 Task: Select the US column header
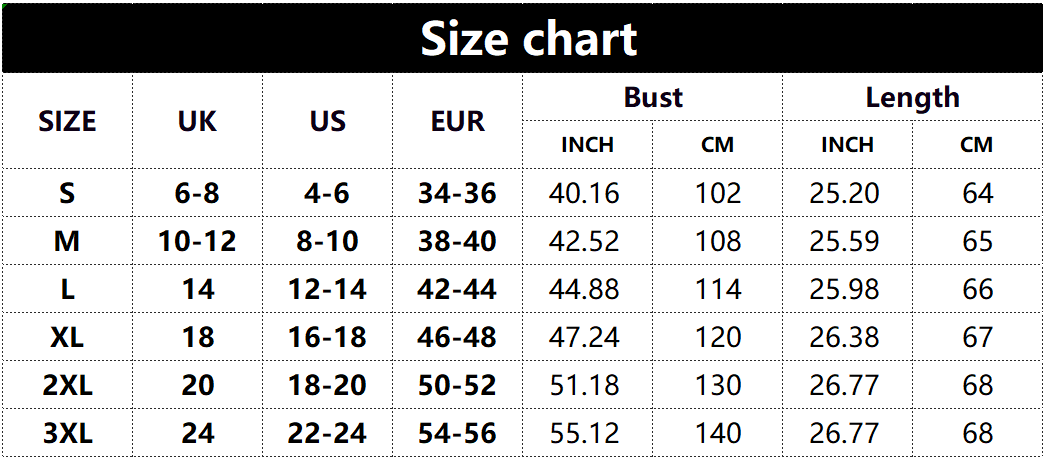(327, 122)
